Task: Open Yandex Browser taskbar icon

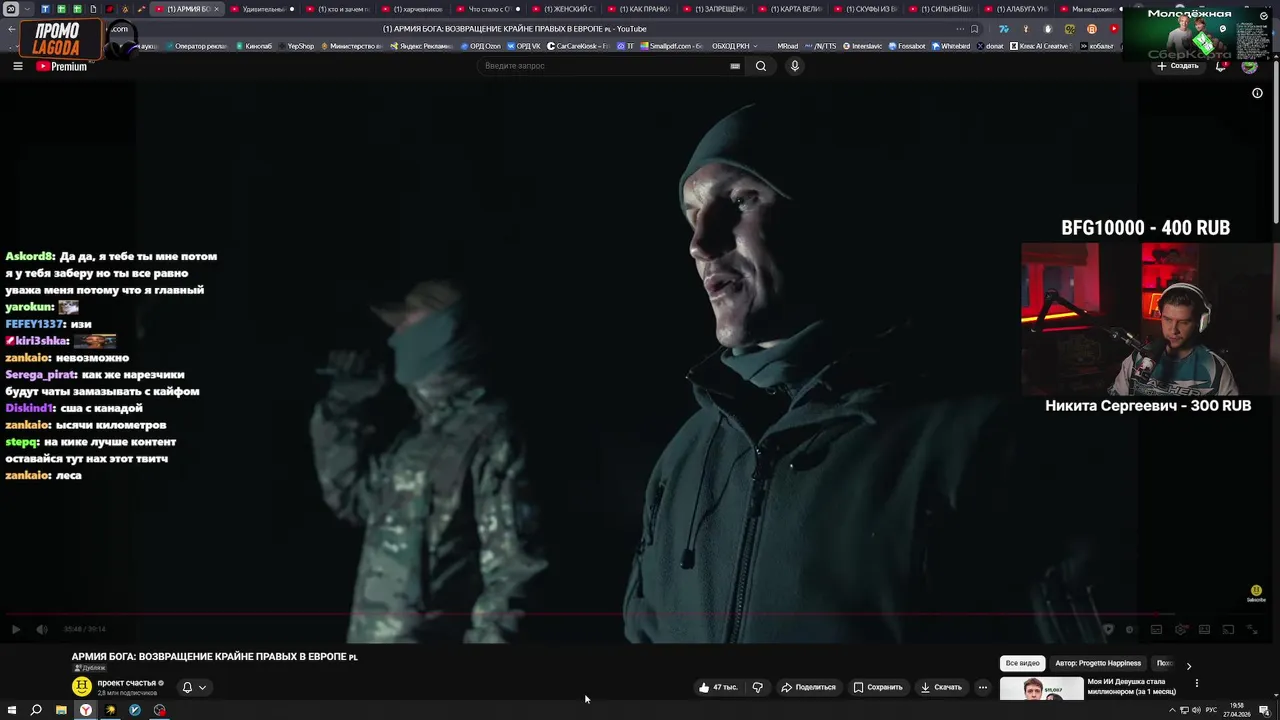Action: (x=86, y=710)
